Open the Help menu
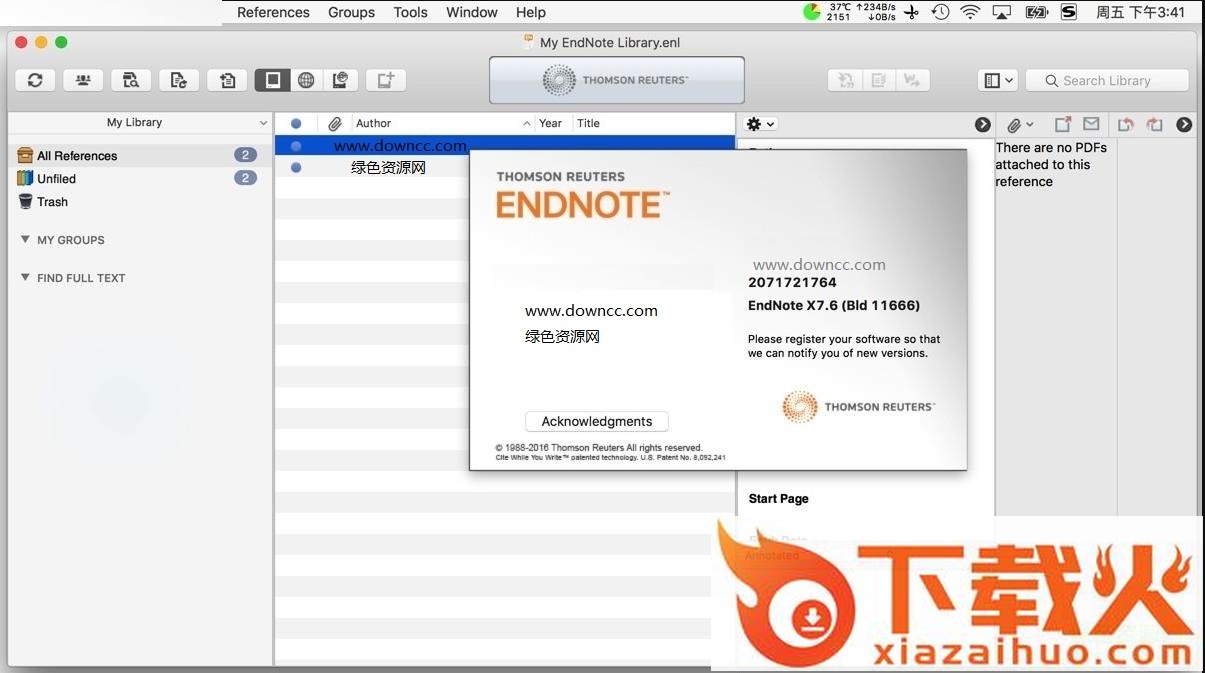The height and width of the screenshot is (673, 1205). coord(531,12)
